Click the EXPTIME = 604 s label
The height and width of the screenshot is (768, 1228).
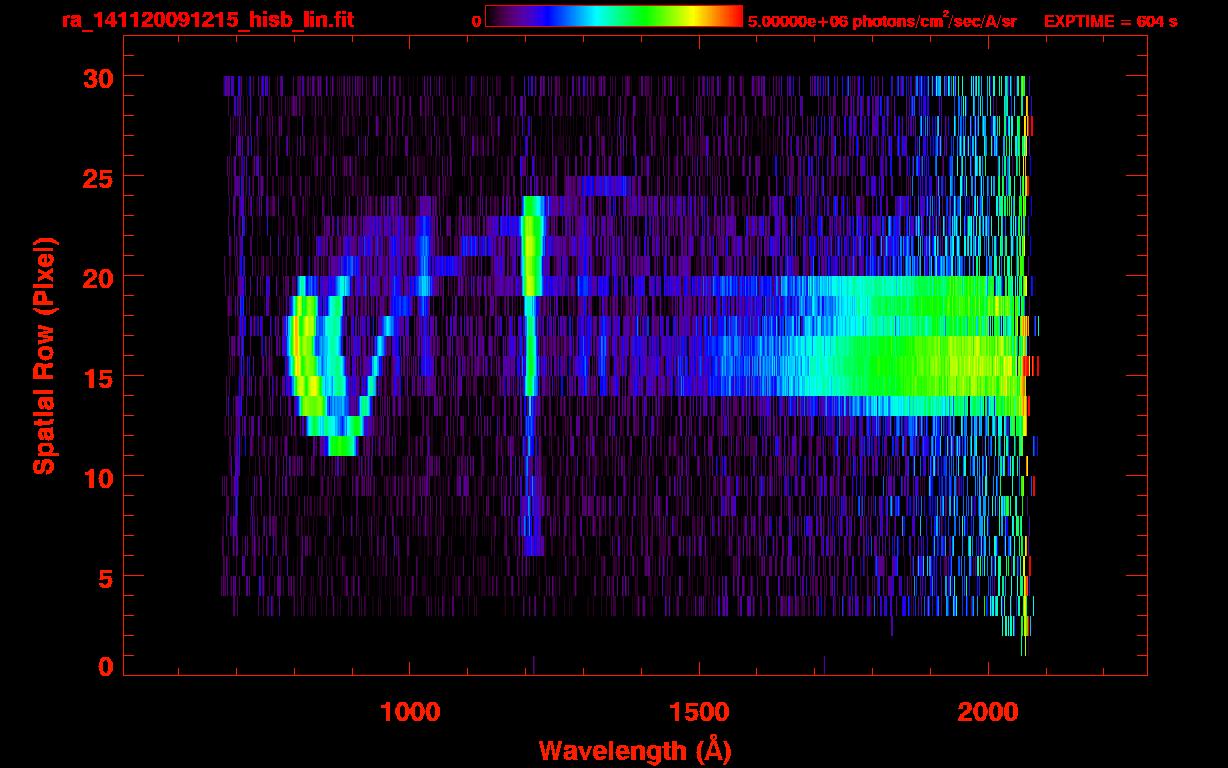click(x=1110, y=21)
